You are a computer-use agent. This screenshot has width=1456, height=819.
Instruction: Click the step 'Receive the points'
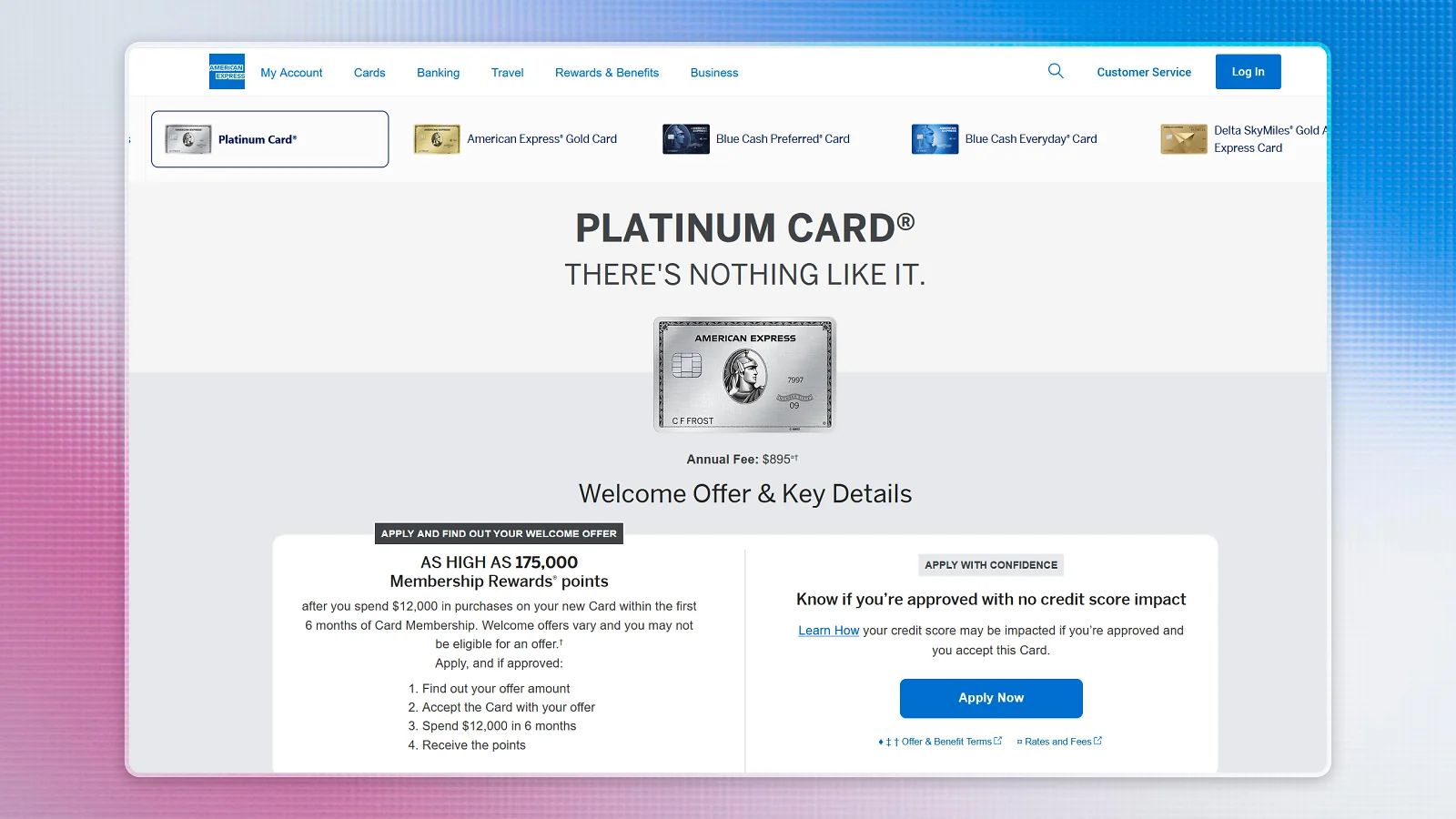pos(474,745)
